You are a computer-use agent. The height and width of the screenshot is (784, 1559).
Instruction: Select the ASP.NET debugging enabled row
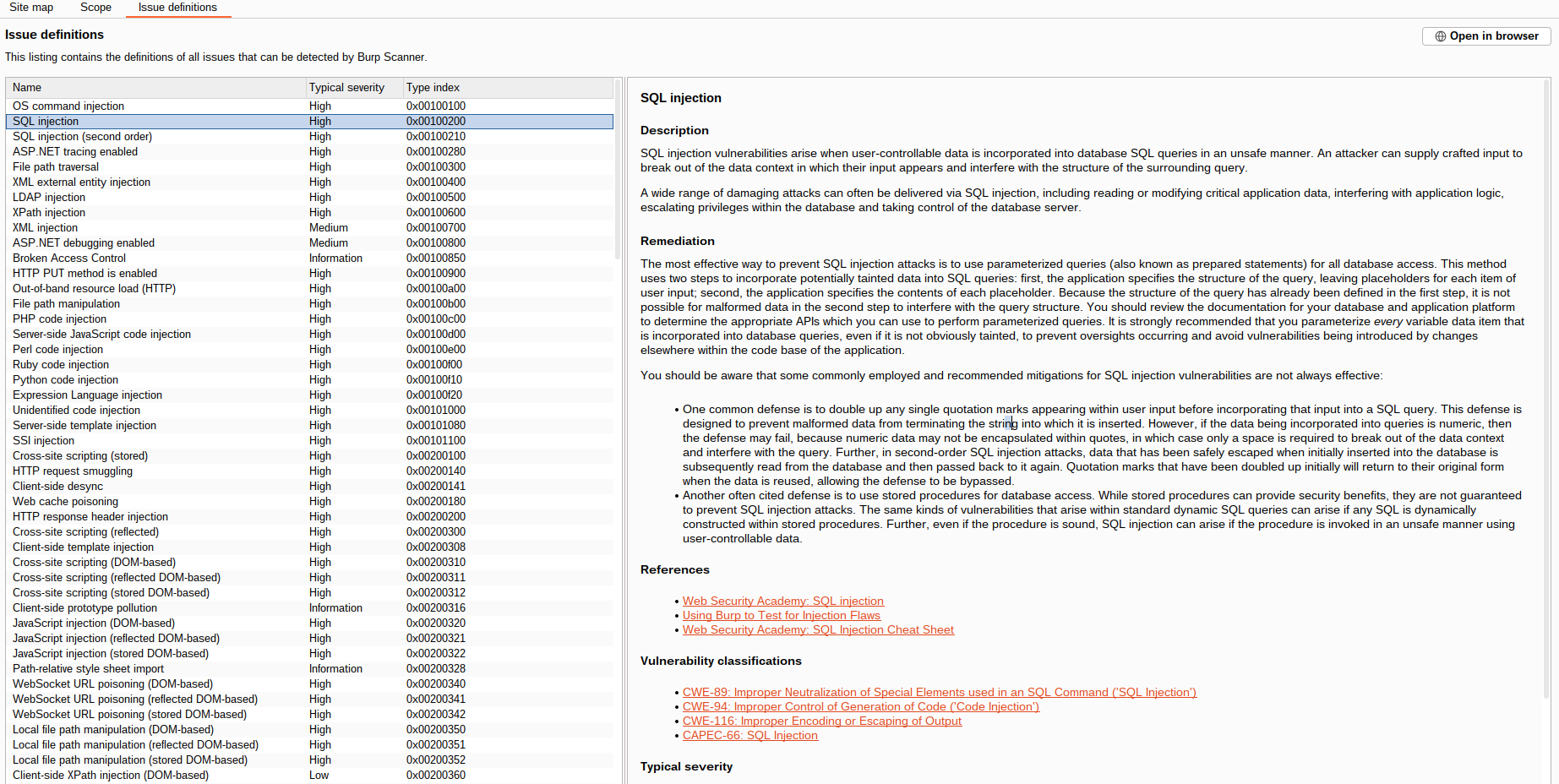[x=309, y=243]
